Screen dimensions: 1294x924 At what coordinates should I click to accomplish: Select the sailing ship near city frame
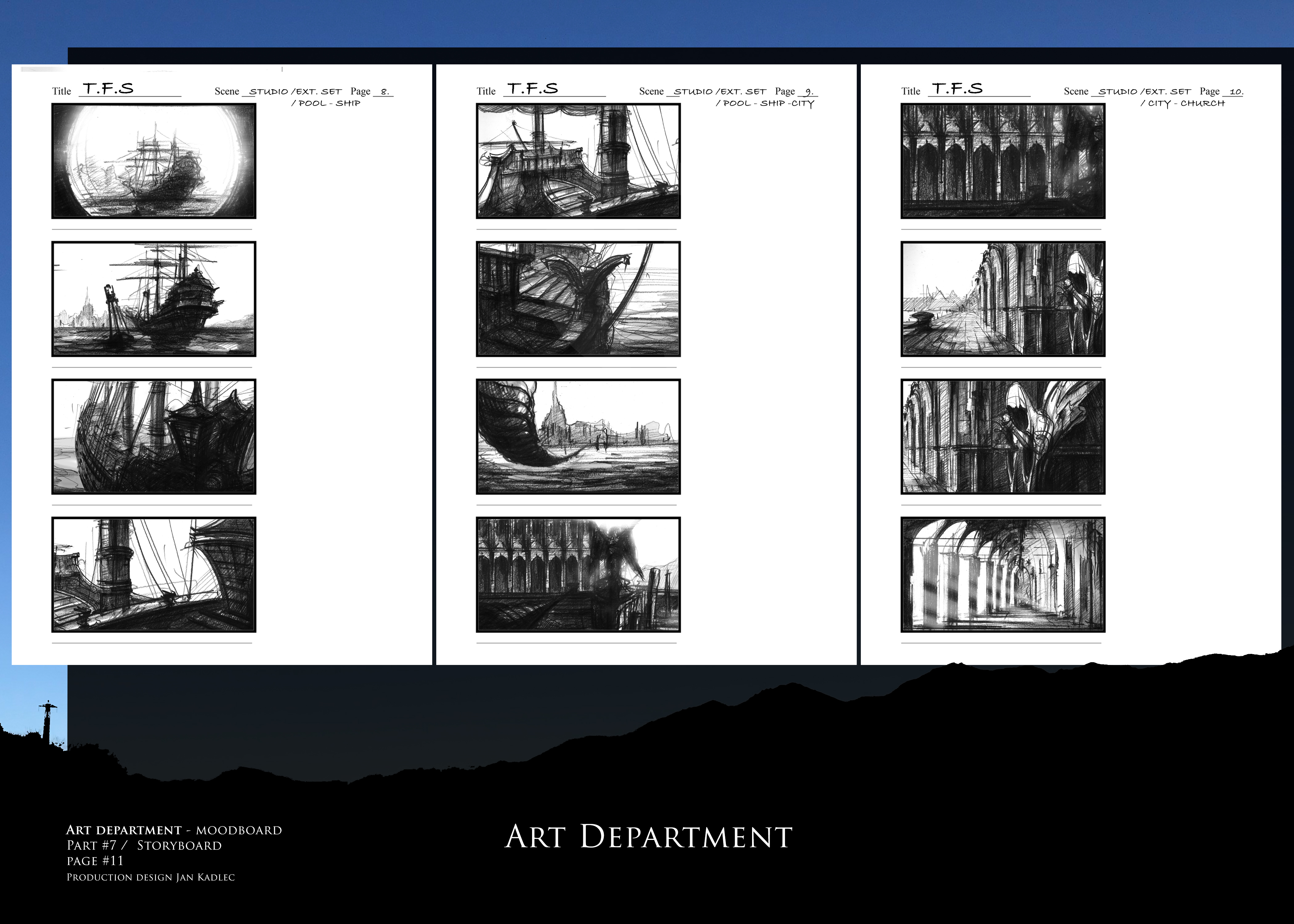[154, 299]
